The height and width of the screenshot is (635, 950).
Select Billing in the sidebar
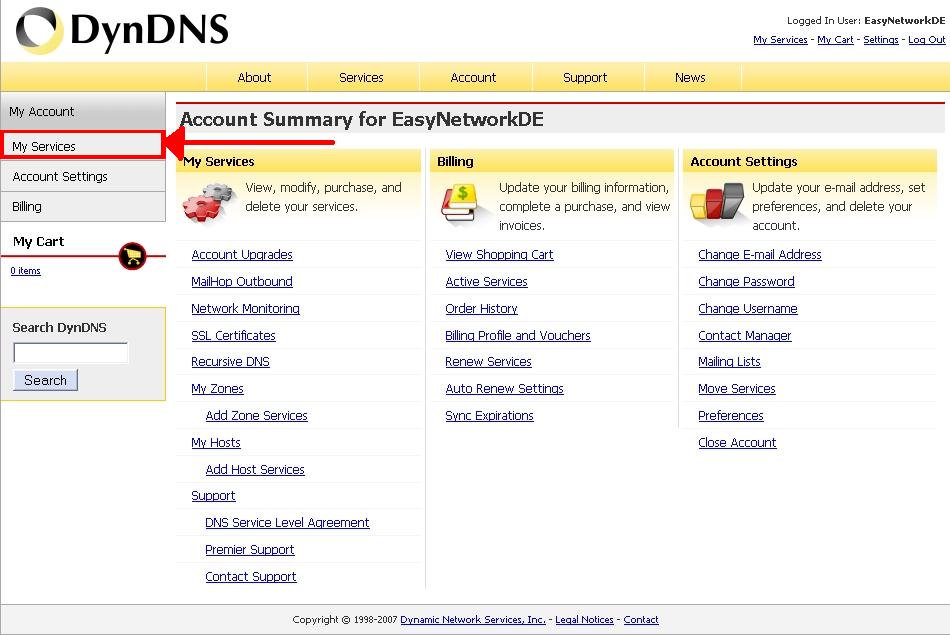click(x=83, y=207)
